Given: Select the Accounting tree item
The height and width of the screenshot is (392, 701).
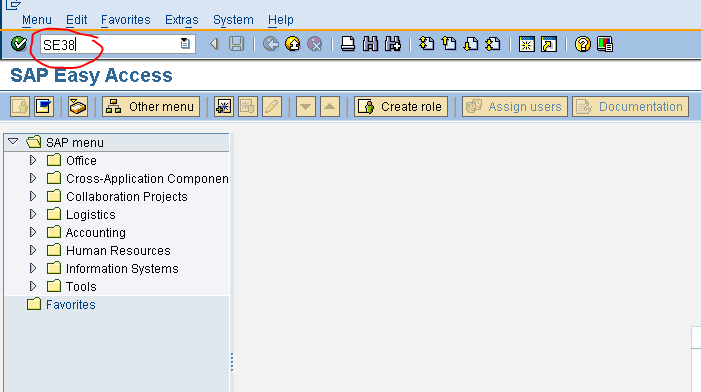Looking at the screenshot, I should (96, 232).
